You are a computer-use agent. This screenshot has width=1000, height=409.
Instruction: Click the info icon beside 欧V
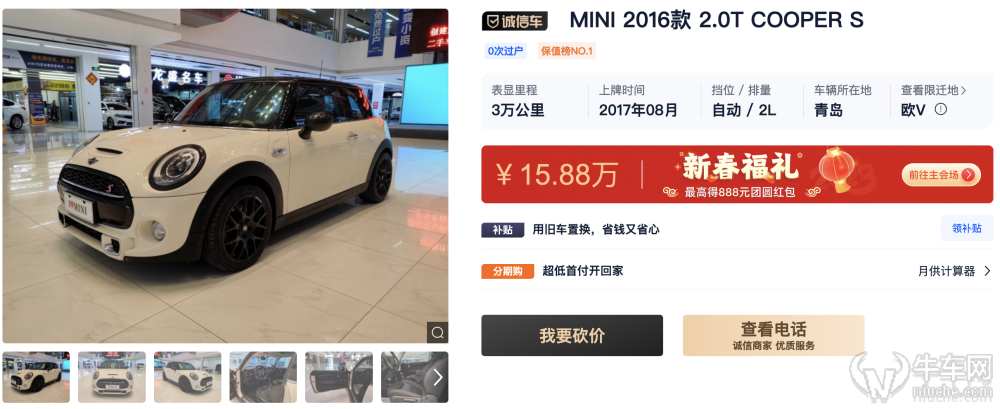click(x=941, y=109)
